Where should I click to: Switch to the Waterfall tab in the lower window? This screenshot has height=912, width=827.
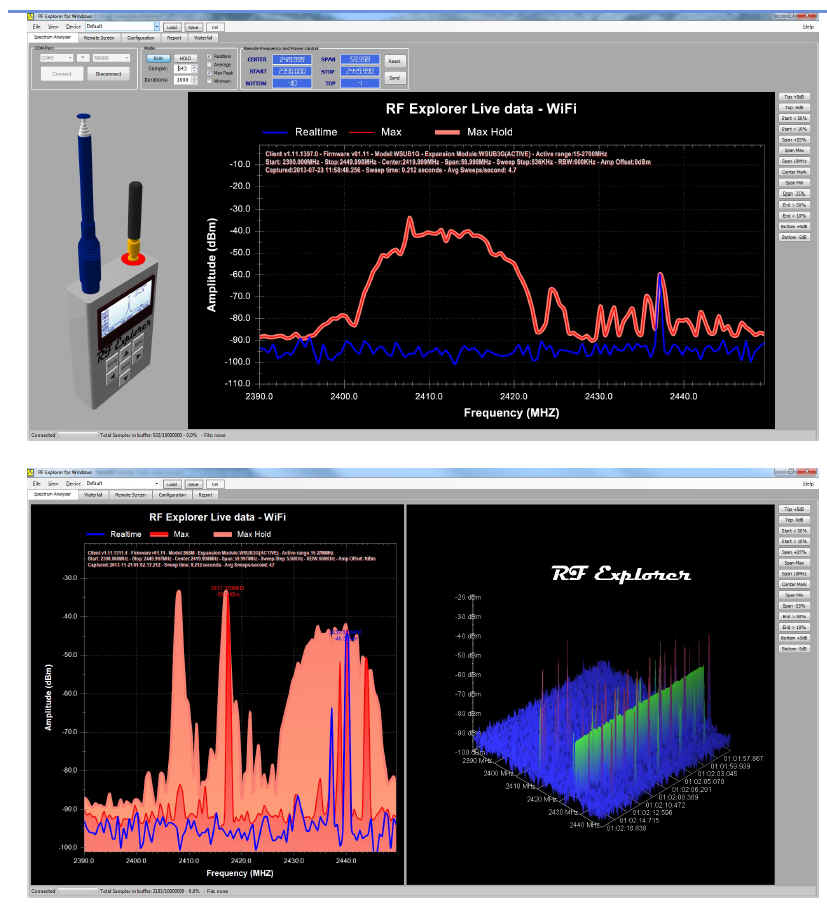[93, 495]
